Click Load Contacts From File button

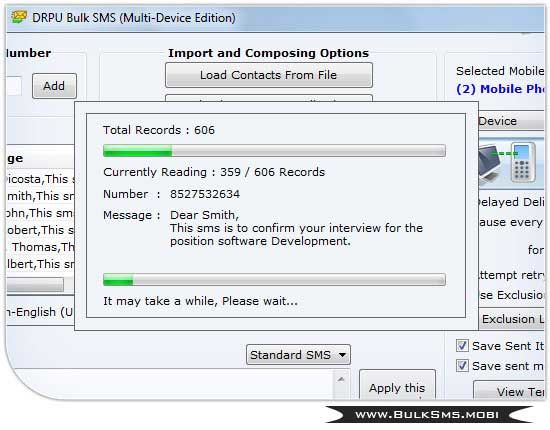(269, 75)
